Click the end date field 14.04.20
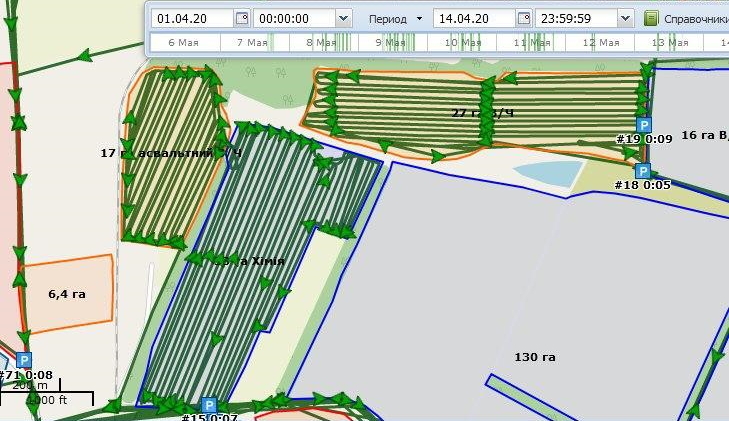This screenshot has height=421, width=729. tap(474, 18)
